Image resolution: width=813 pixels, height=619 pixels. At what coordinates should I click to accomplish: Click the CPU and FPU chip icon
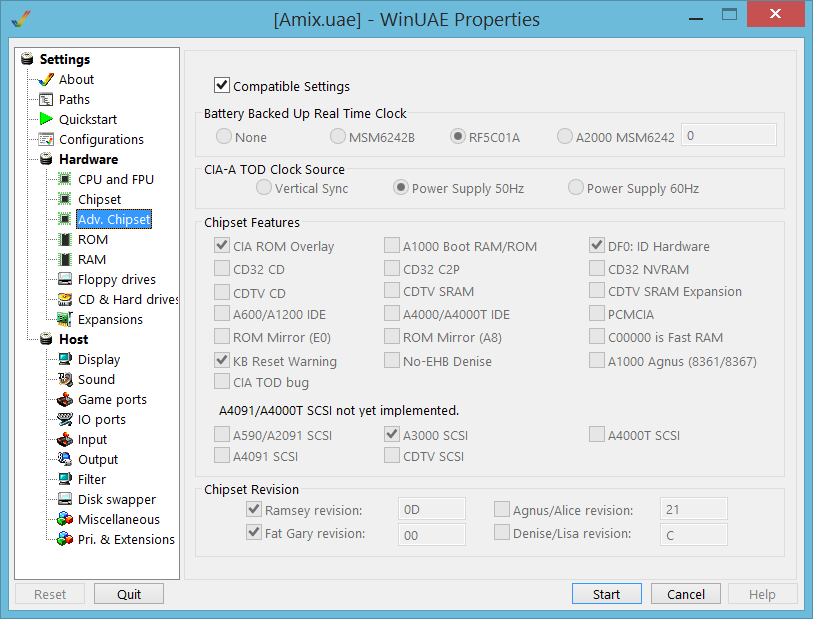tap(65, 179)
